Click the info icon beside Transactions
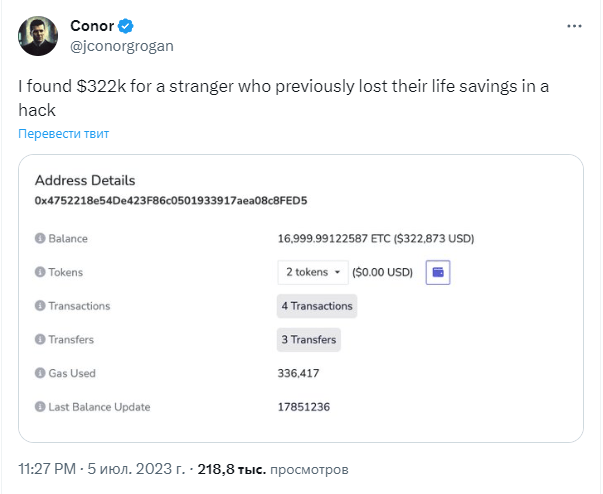This screenshot has height=494, width=603. point(40,306)
